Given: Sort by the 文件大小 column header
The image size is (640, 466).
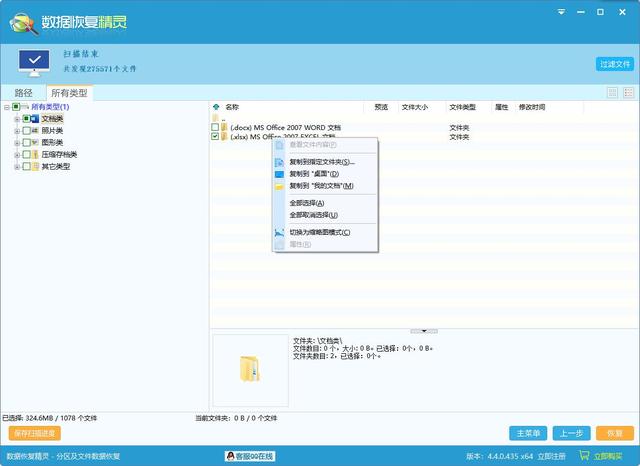Looking at the screenshot, I should tap(415, 107).
